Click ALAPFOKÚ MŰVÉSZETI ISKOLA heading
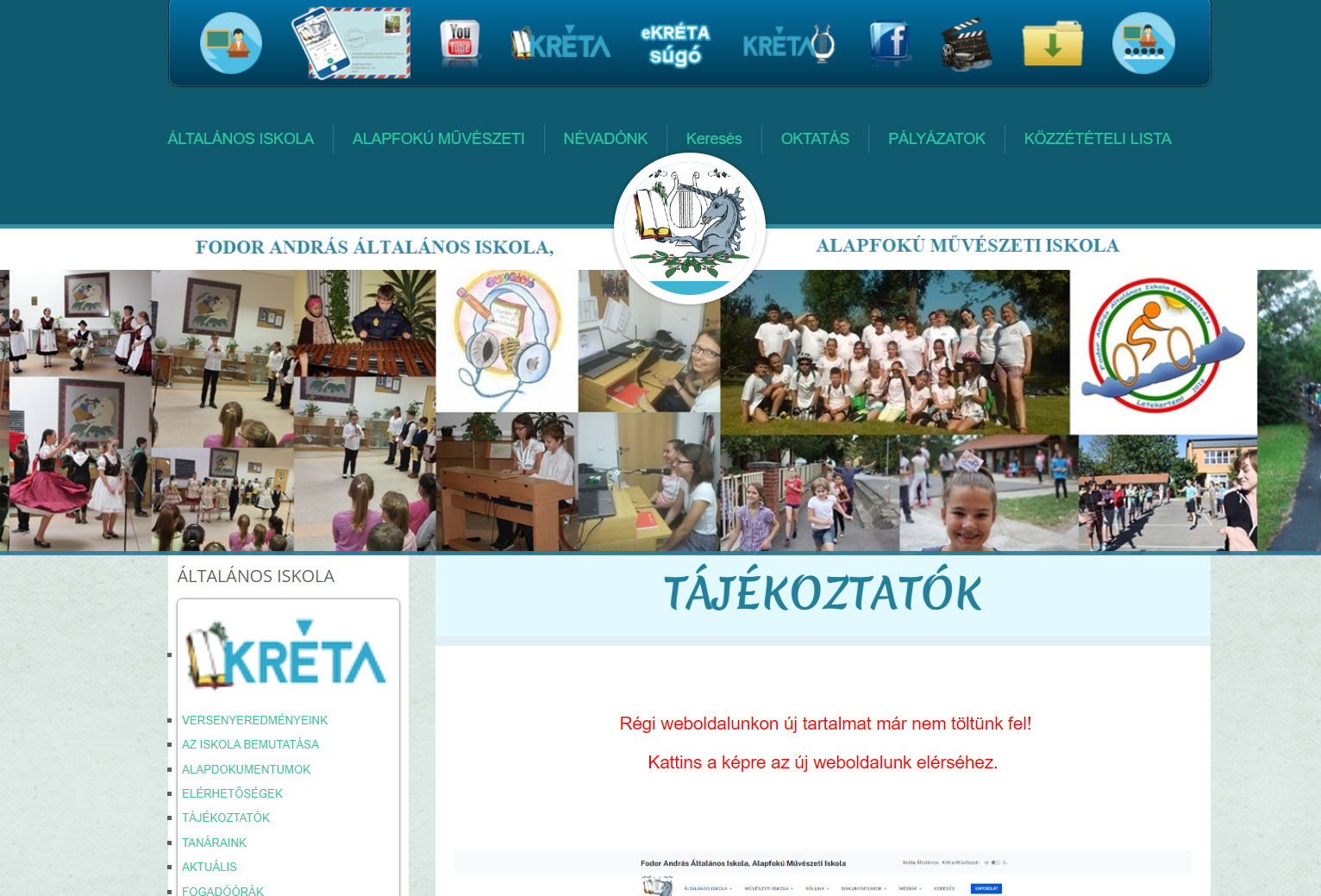This screenshot has height=896, width=1321. (967, 246)
